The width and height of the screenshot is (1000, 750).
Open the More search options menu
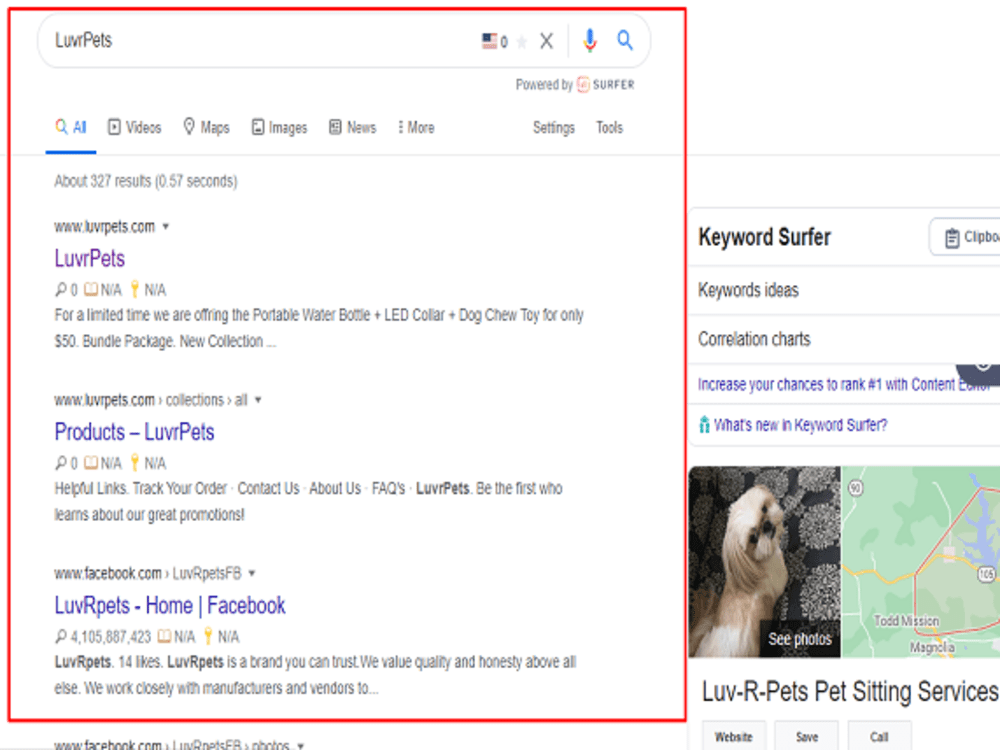[416, 128]
